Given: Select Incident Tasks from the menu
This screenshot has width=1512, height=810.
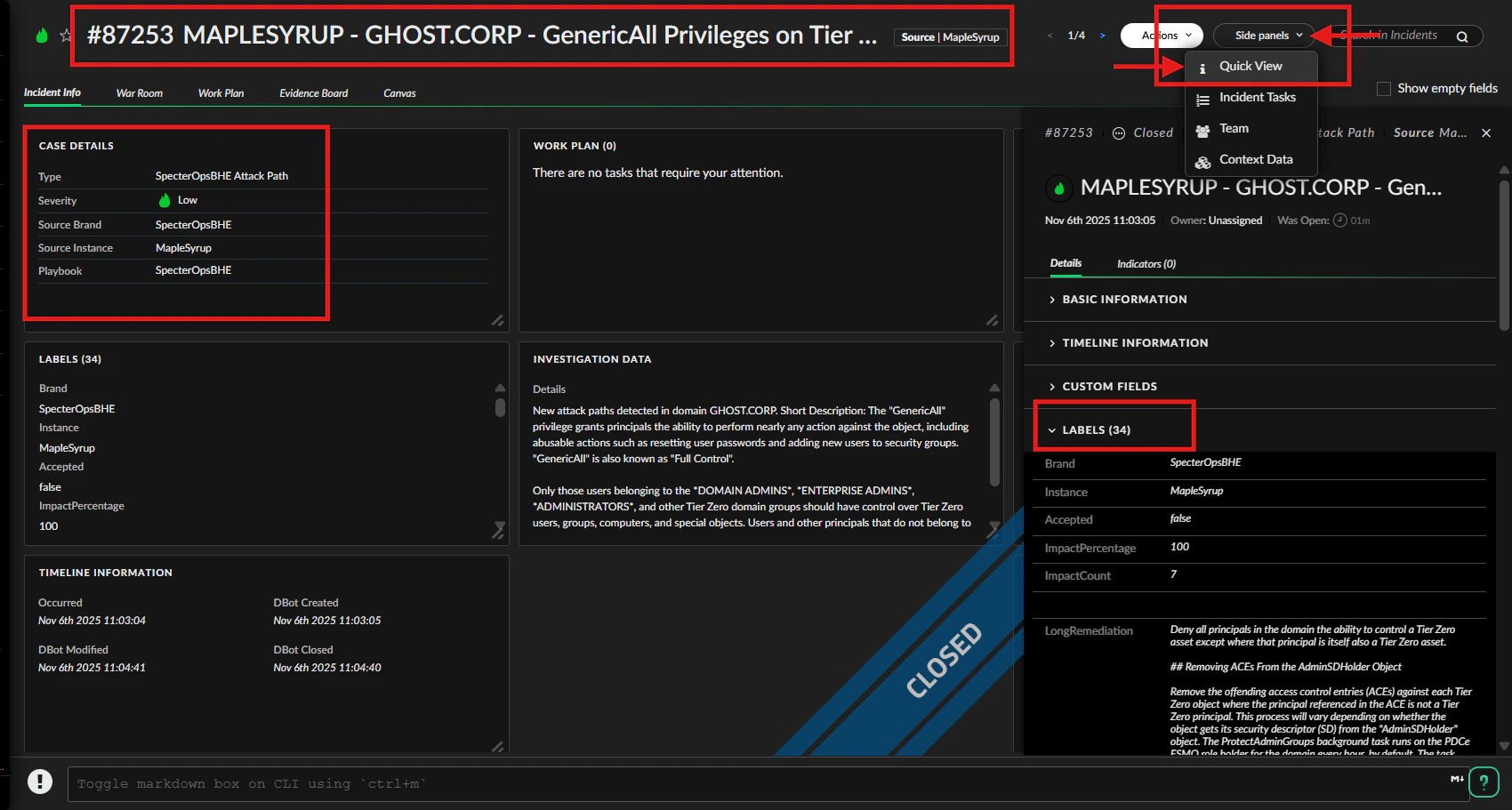Looking at the screenshot, I should click(1251, 98).
